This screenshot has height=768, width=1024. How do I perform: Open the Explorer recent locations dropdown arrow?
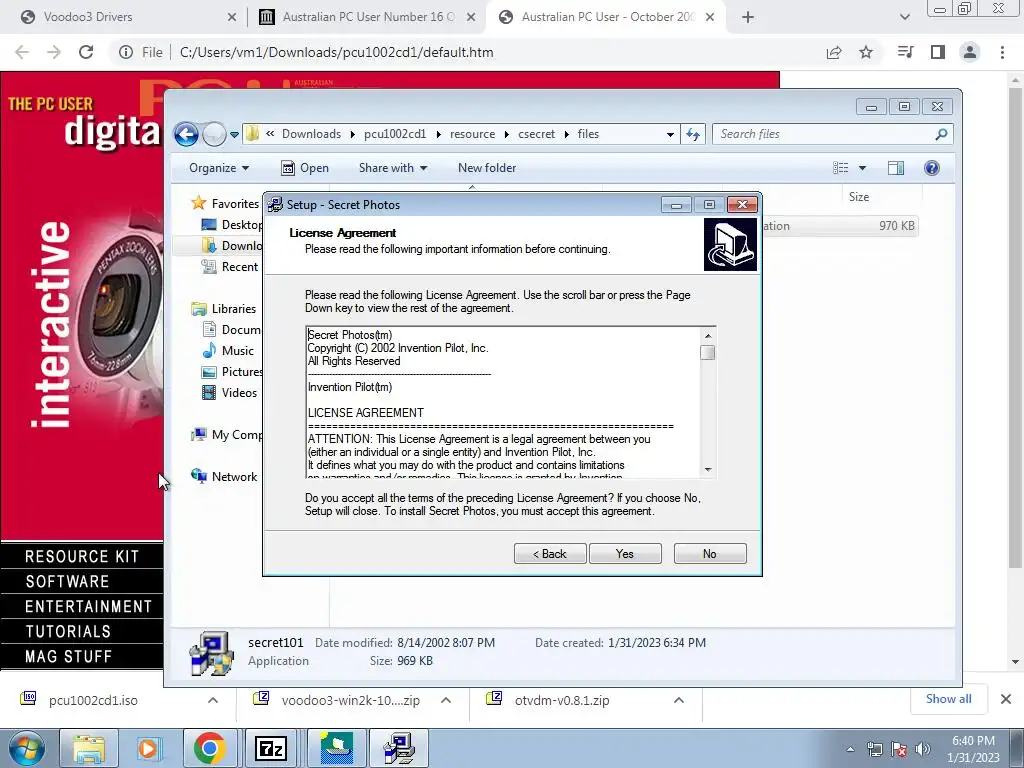[x=234, y=135]
